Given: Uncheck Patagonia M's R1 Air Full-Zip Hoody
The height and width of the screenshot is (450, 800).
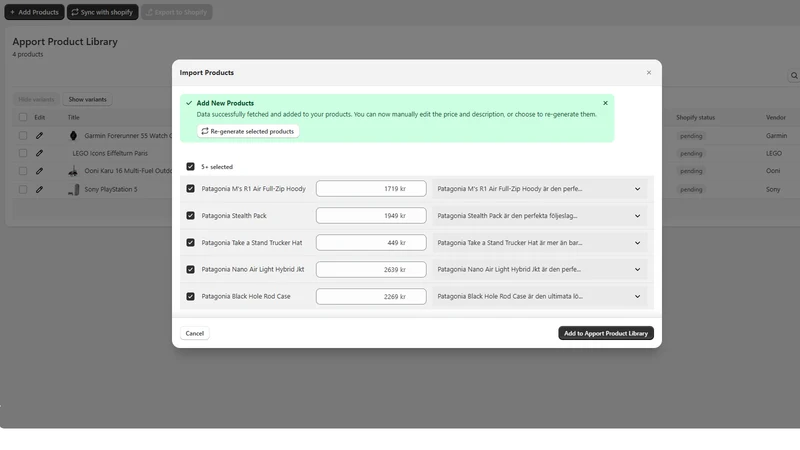Looking at the screenshot, I should tap(190, 188).
